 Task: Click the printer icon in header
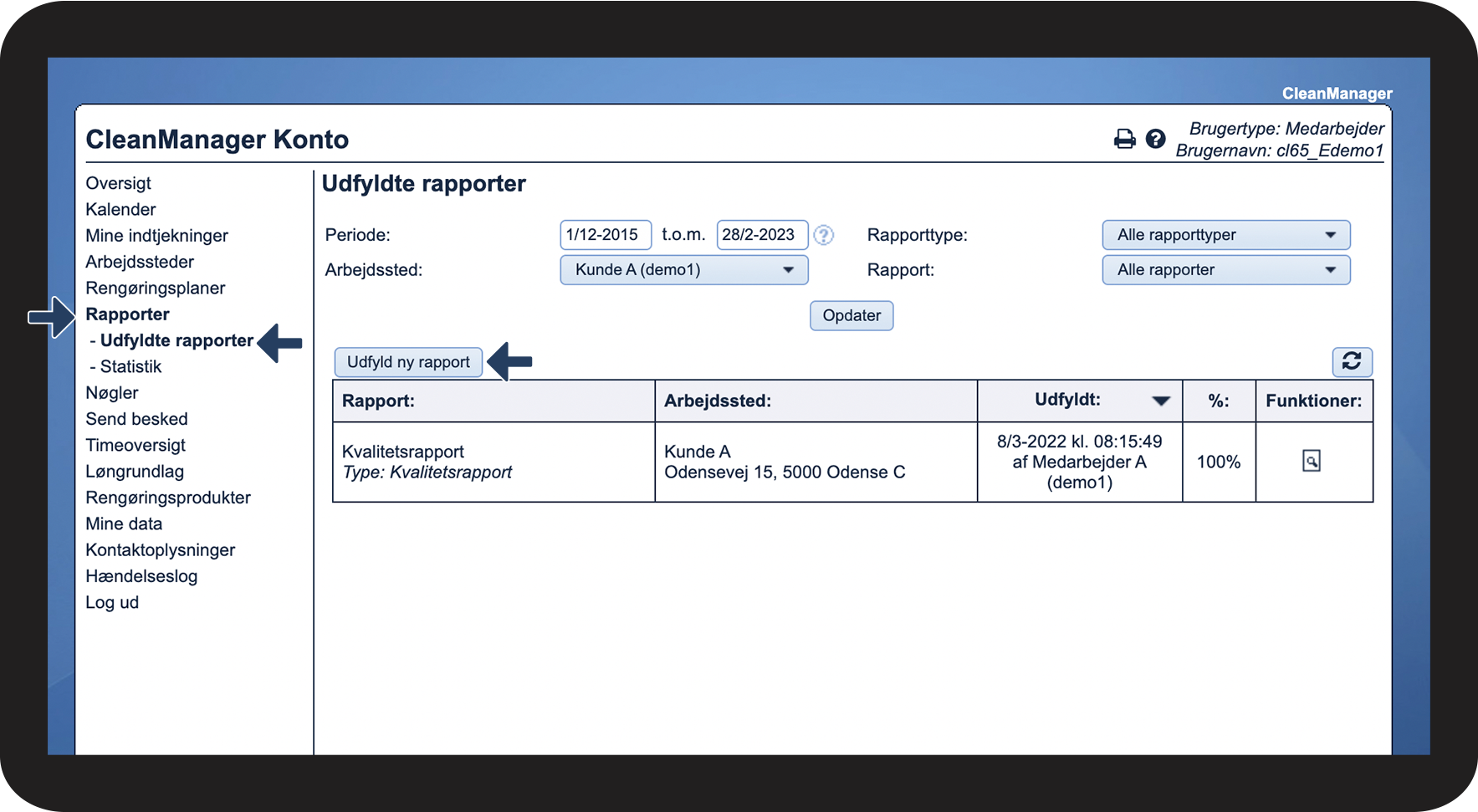tap(1124, 139)
